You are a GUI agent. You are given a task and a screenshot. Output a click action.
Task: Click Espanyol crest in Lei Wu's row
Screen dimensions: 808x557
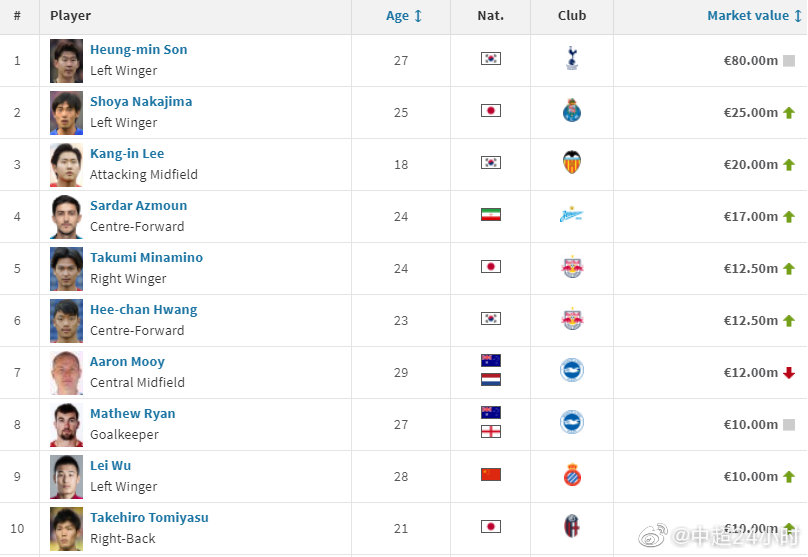pyautogui.click(x=572, y=475)
